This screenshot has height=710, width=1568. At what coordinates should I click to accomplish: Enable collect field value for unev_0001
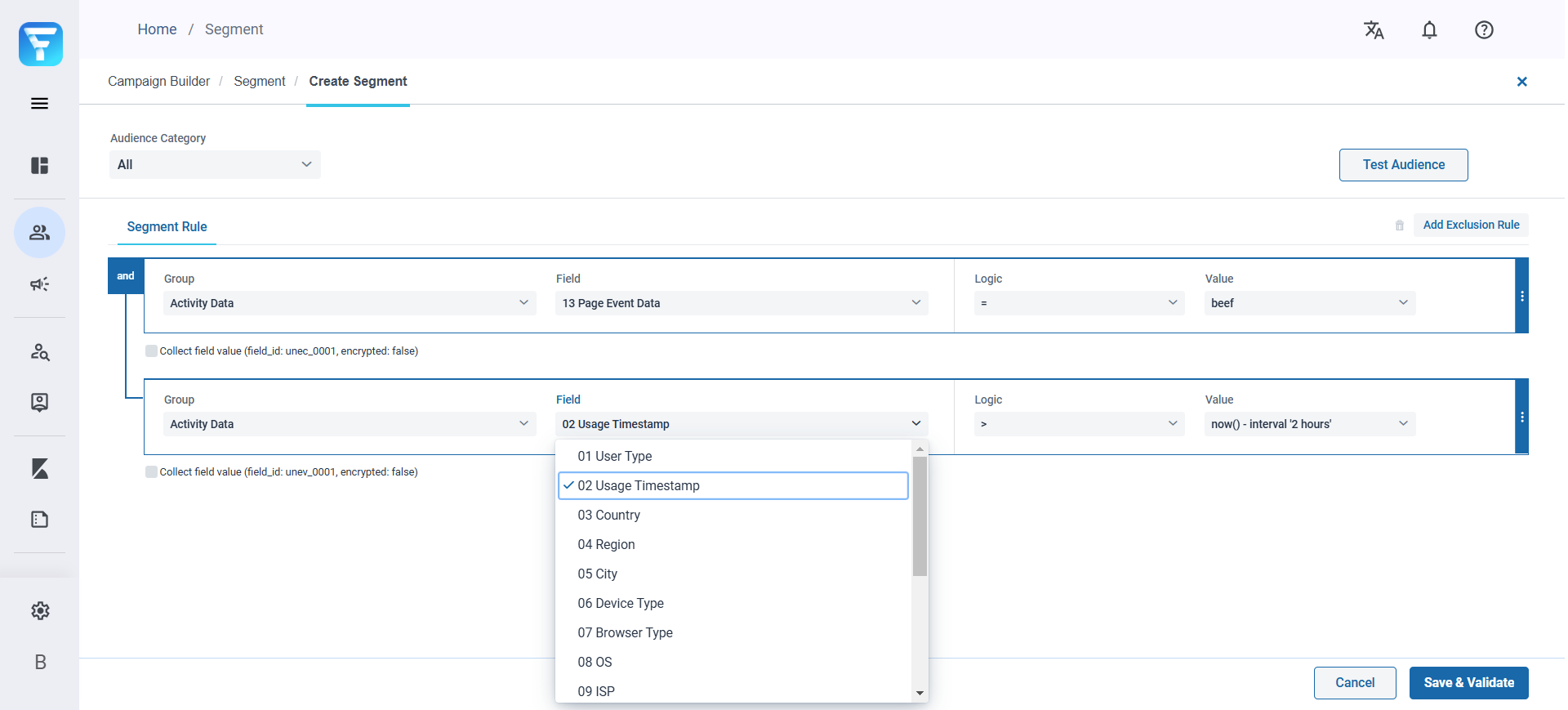click(x=151, y=472)
